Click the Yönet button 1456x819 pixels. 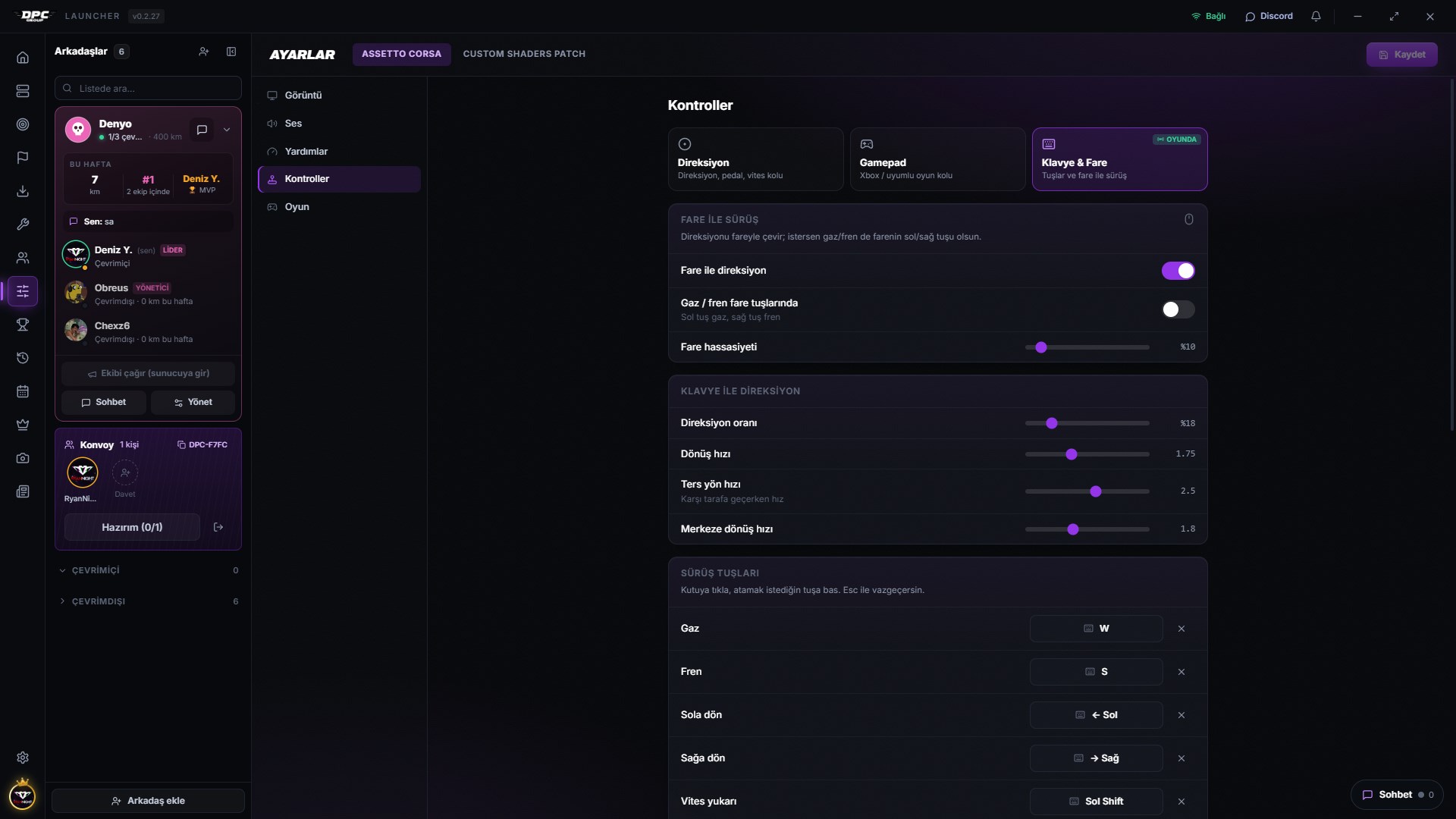click(193, 403)
